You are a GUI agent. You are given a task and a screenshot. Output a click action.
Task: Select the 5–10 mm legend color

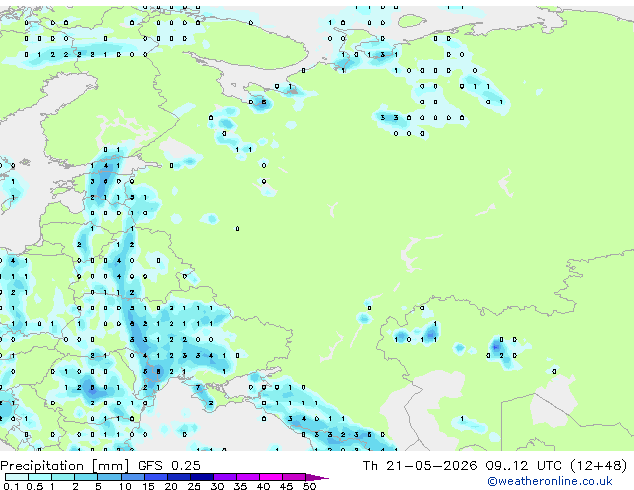[x=109, y=477]
